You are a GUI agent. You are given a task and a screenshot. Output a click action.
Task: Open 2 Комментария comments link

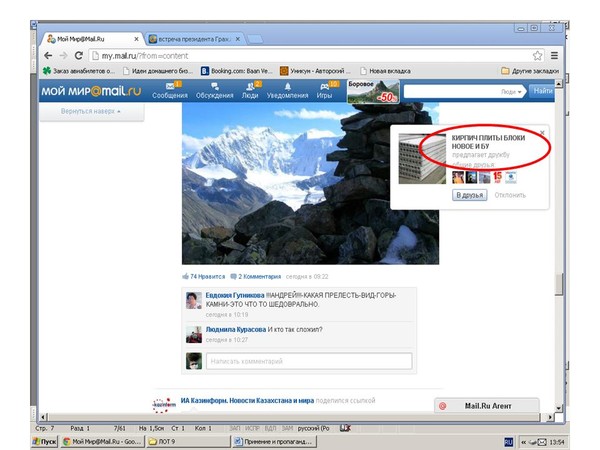pyautogui.click(x=256, y=276)
